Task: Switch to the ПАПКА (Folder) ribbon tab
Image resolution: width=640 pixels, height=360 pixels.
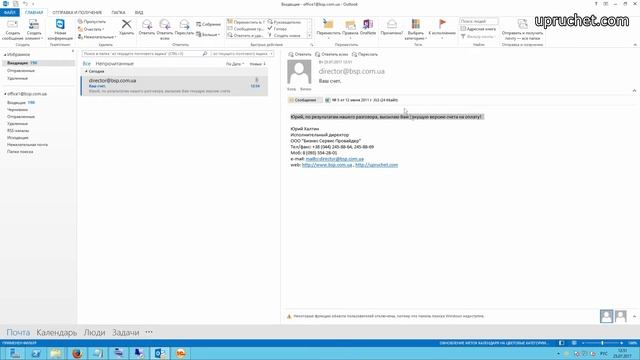Action: point(118,13)
